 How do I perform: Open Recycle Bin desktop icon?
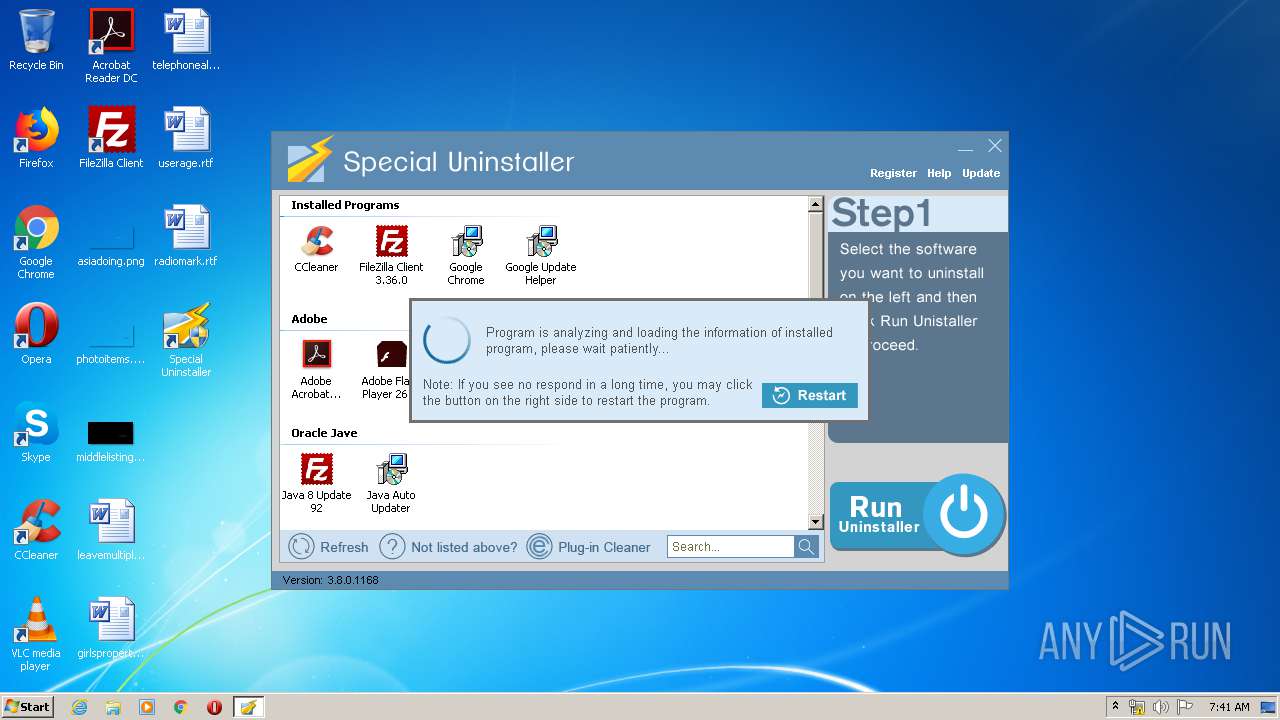point(36,40)
